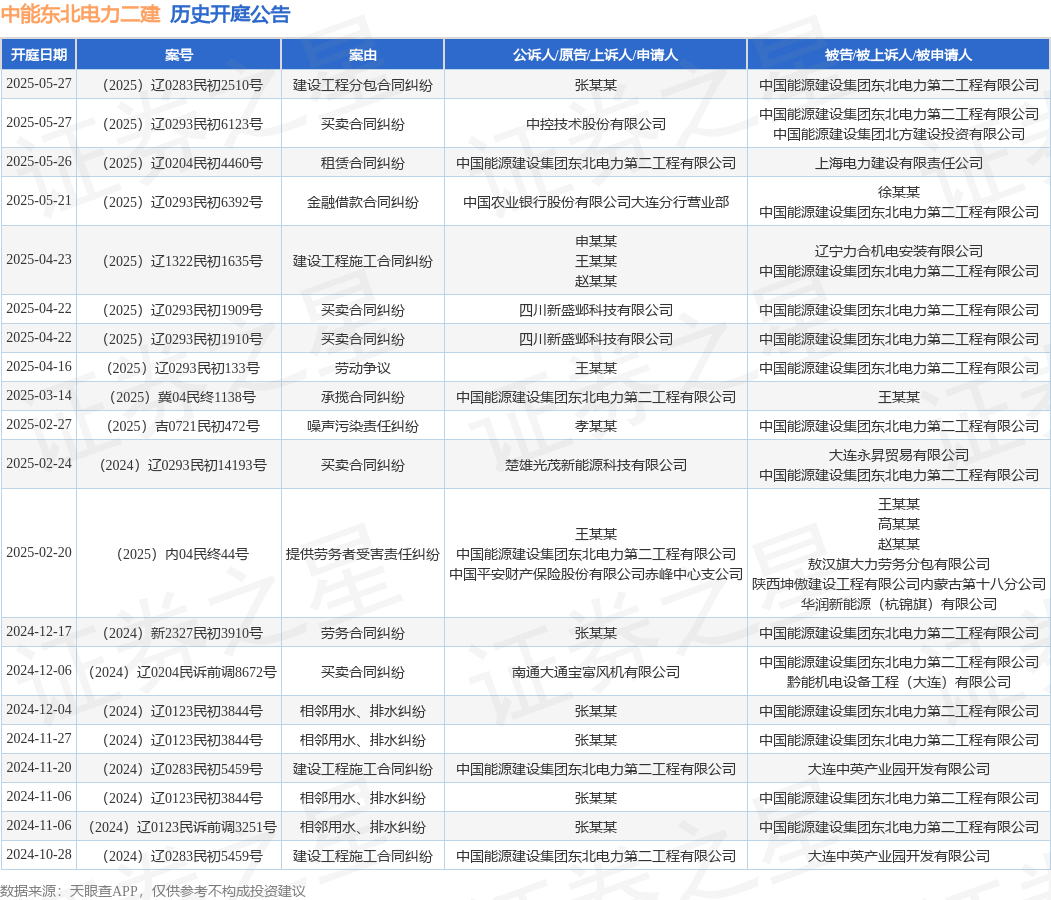Select case number (2025)辽0293民初6392号
The image size is (1051, 900).
coord(179,202)
